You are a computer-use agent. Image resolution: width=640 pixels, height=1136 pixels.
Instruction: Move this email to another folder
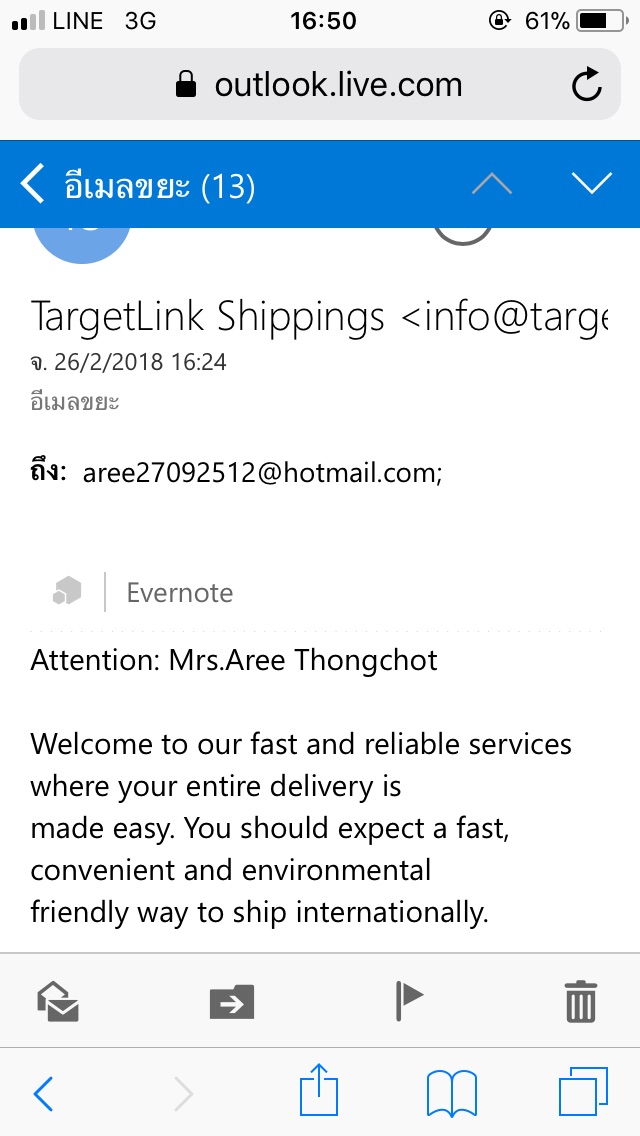[x=232, y=1000]
